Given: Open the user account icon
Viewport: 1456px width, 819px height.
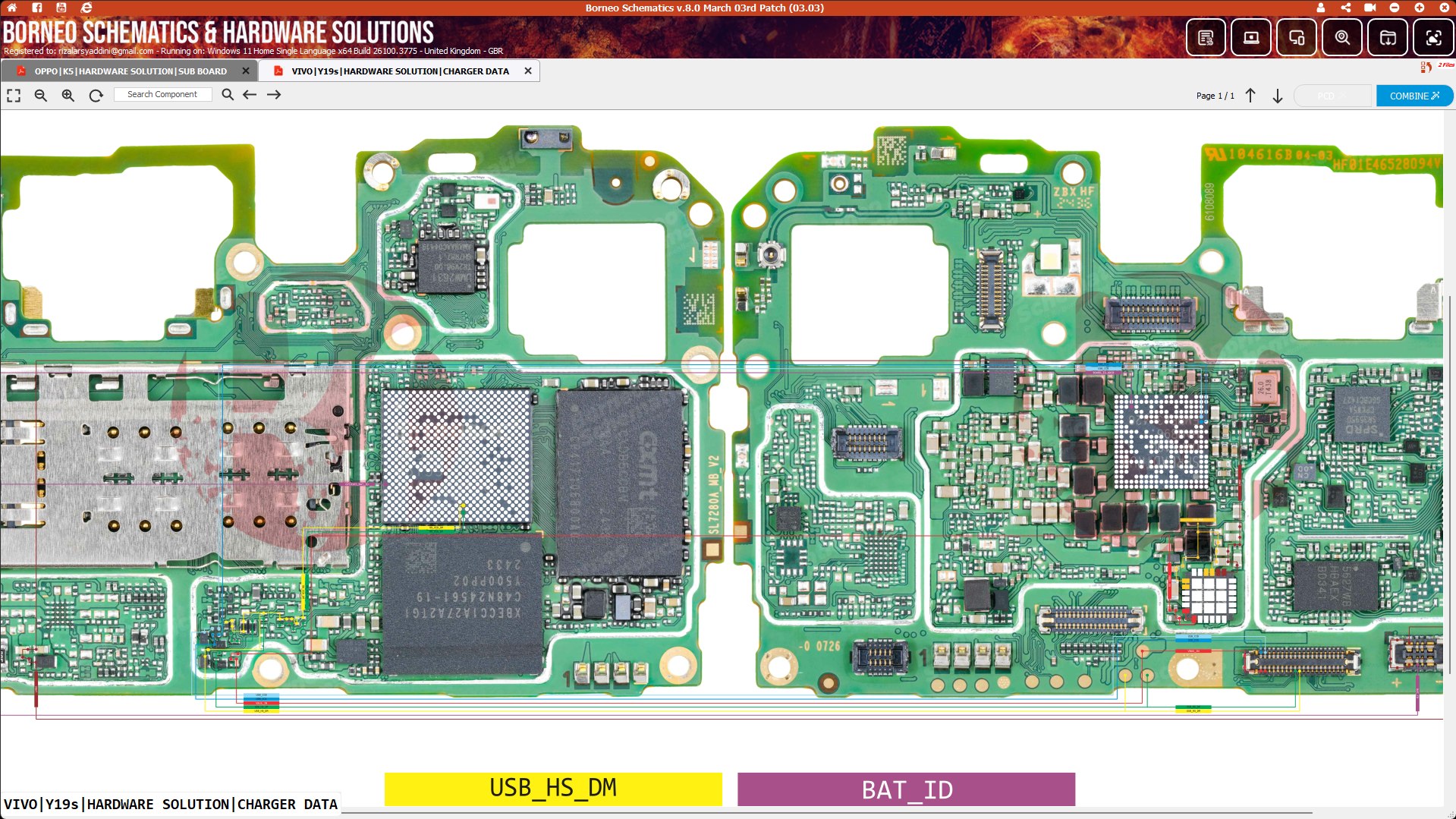Looking at the screenshot, I should pyautogui.click(x=1321, y=8).
